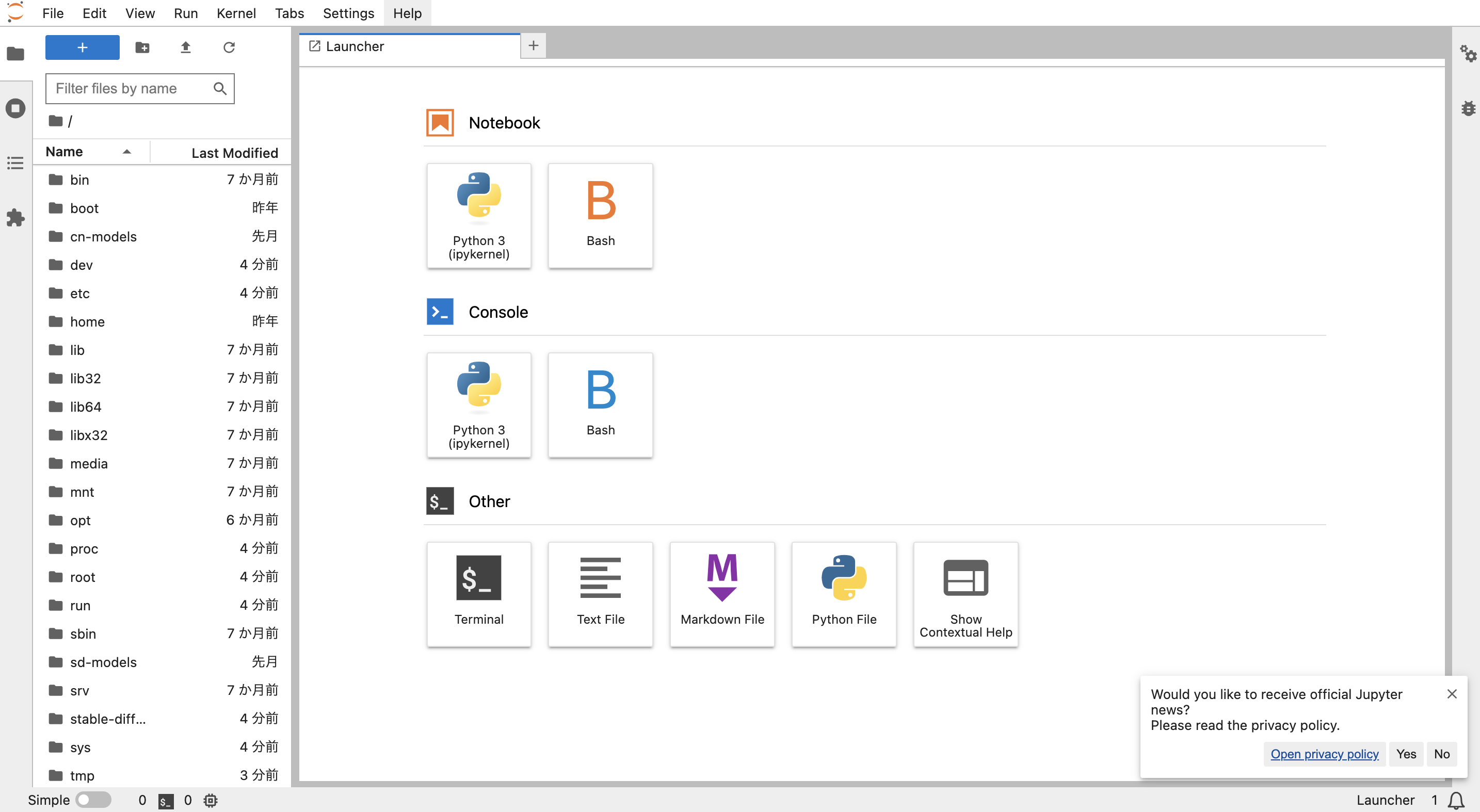
Task: Create a new Text File
Action: click(600, 594)
